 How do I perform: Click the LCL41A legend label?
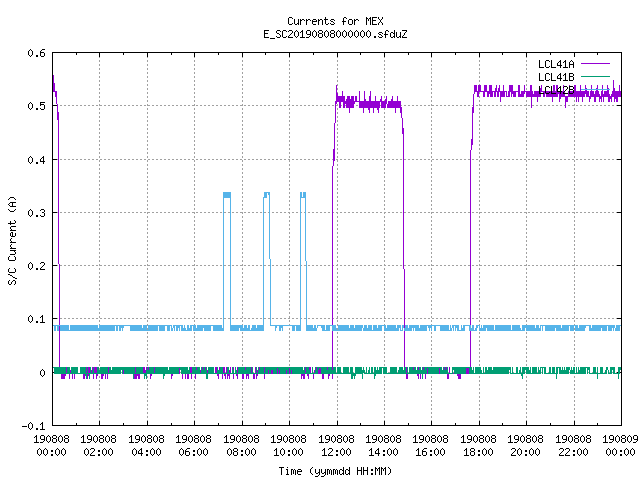pos(556,64)
